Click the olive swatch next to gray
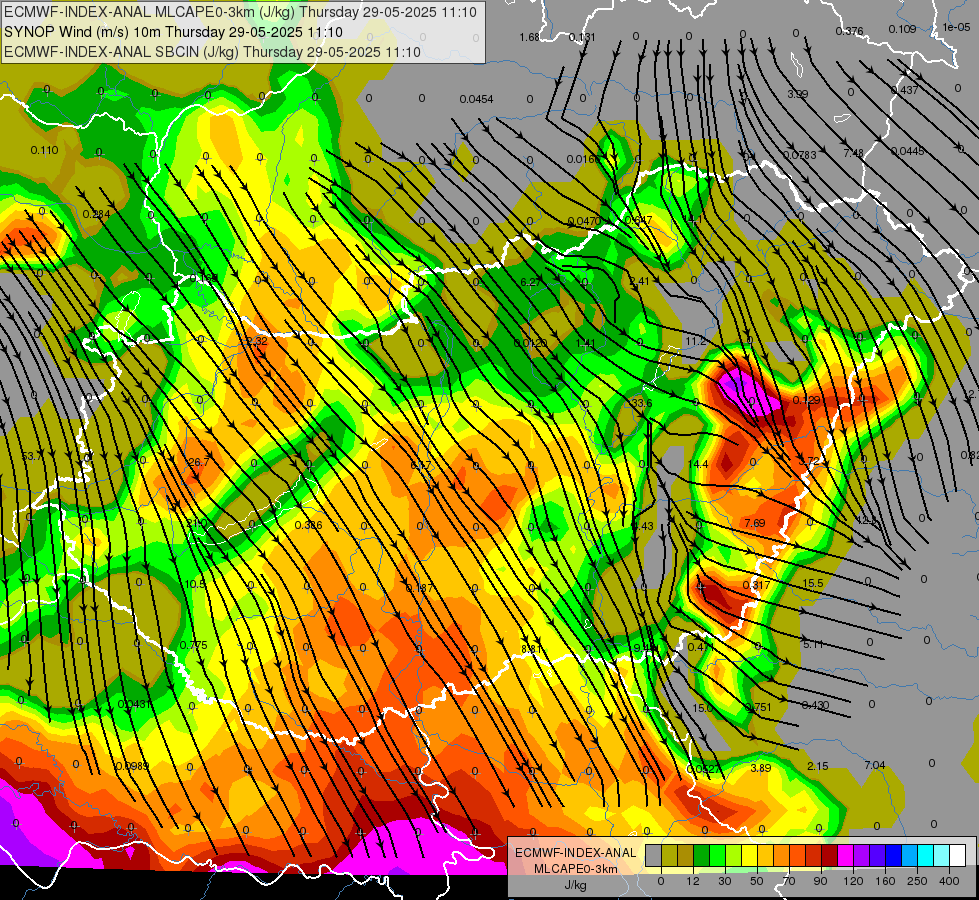 [670, 855]
